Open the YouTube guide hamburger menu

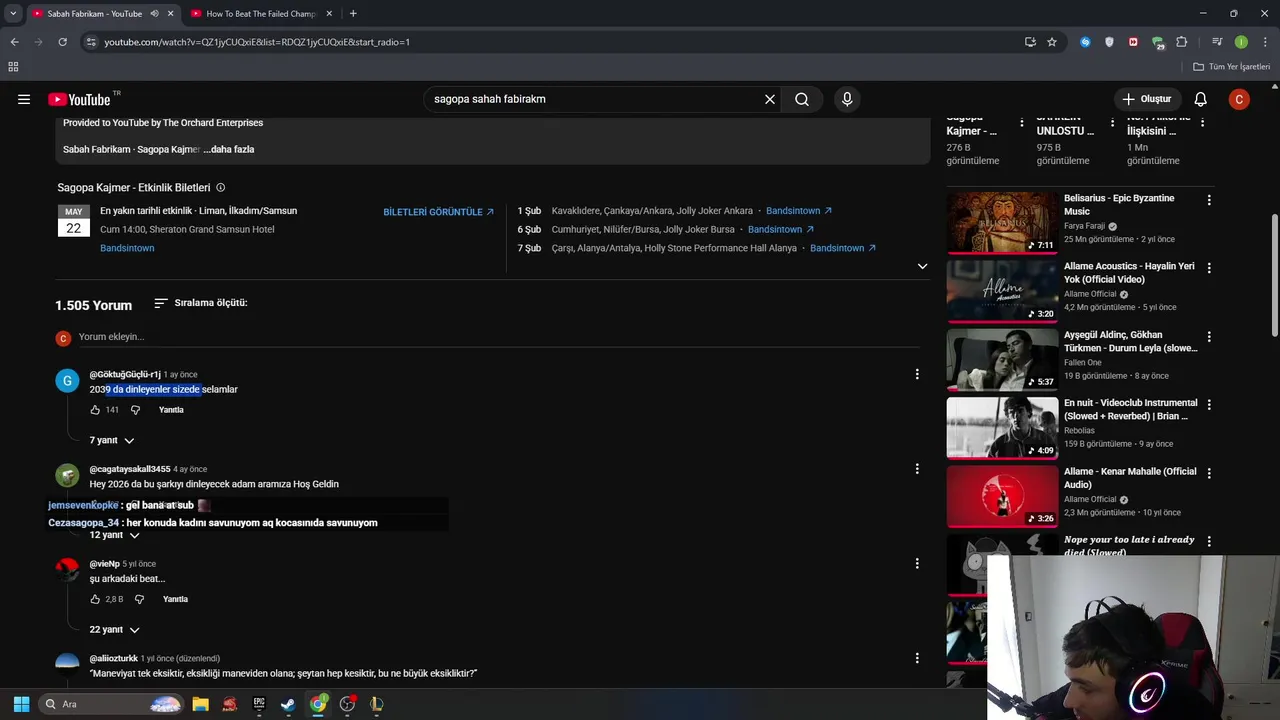click(x=24, y=99)
